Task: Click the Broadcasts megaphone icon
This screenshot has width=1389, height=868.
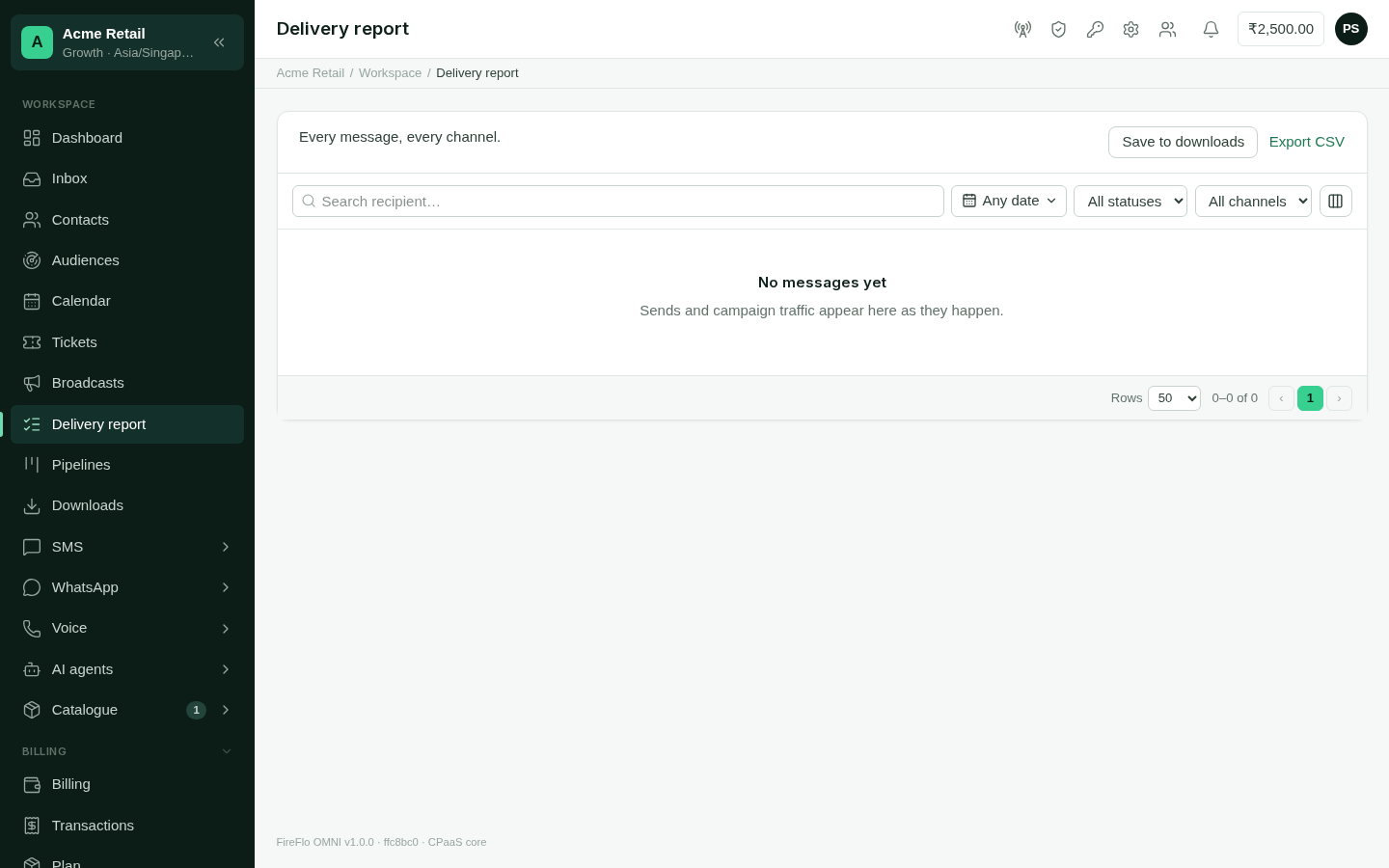Action: tap(32, 383)
